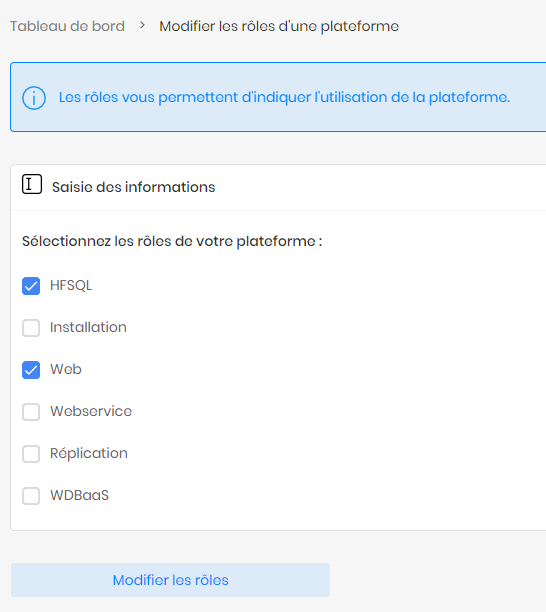The height and width of the screenshot is (612, 546).
Task: Click the text cursor icon beside Saisie
Action: 32,184
